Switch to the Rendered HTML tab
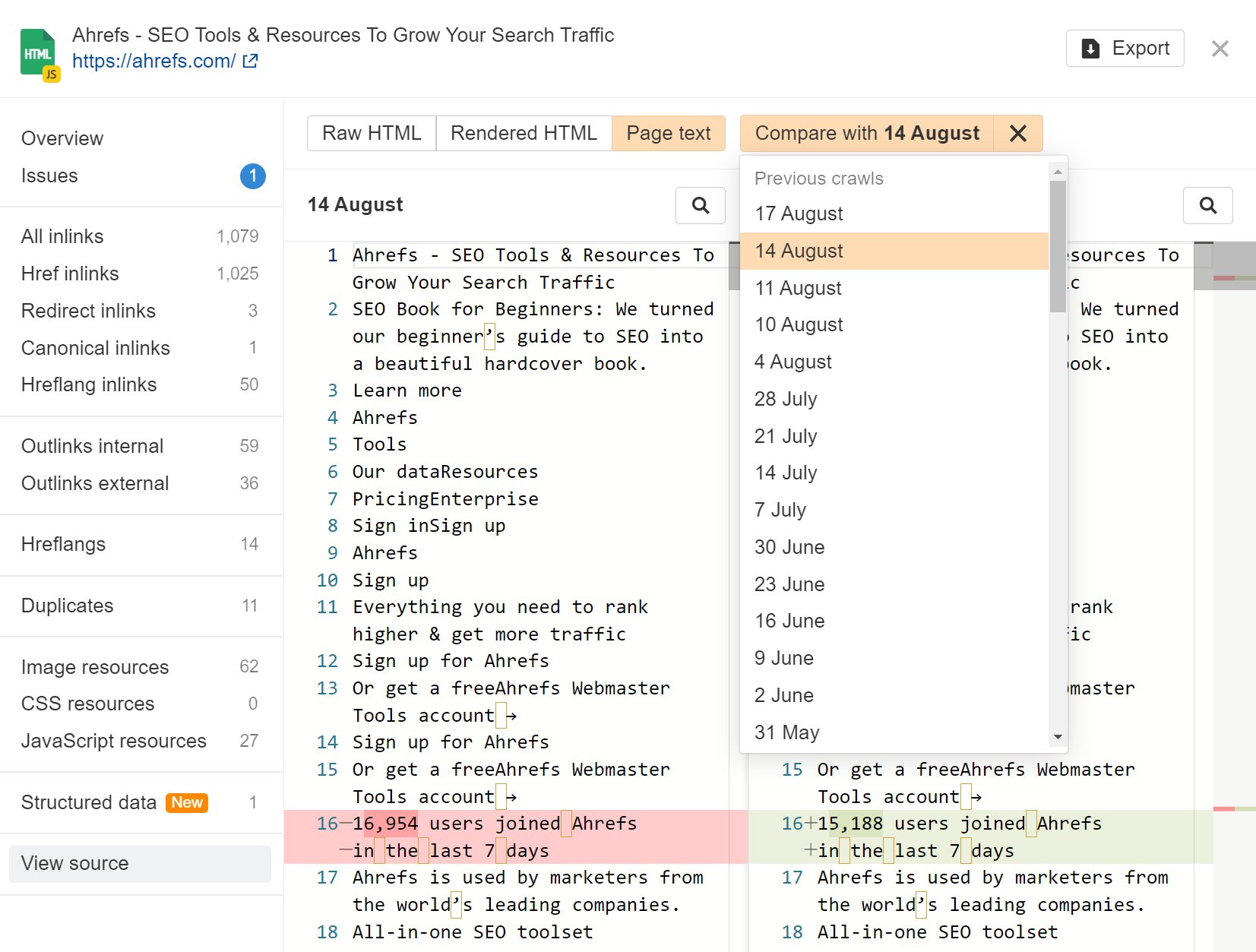Image resolution: width=1256 pixels, height=952 pixels. pyautogui.click(x=524, y=134)
